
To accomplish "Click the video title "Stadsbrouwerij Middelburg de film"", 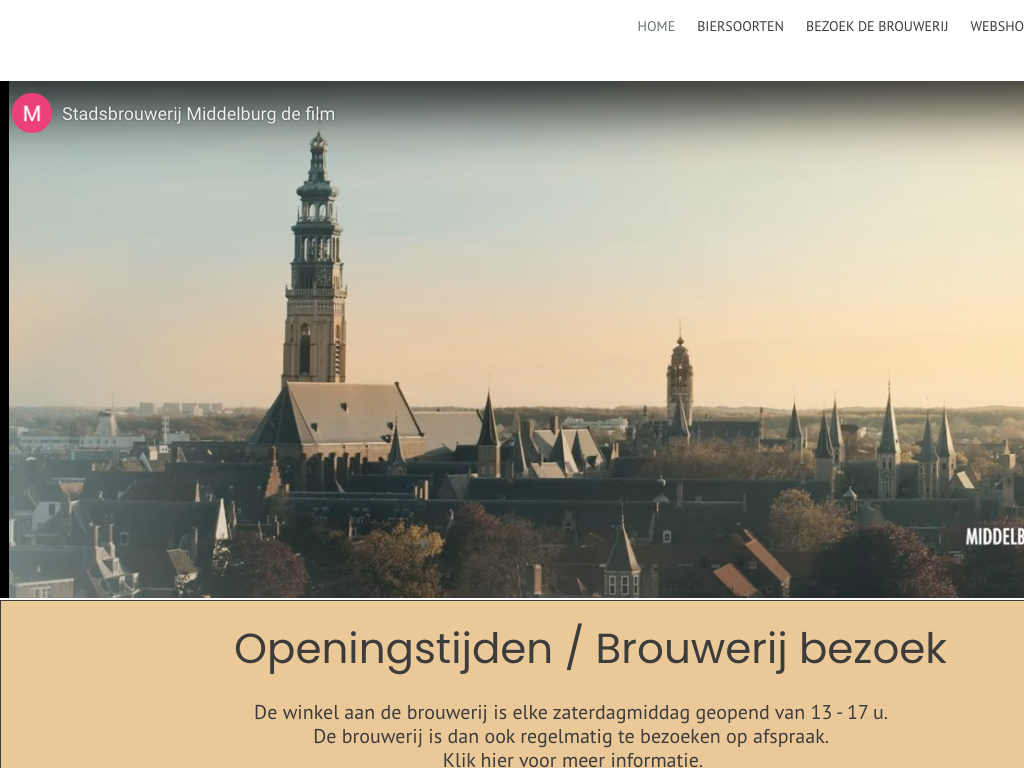I will pos(198,114).
